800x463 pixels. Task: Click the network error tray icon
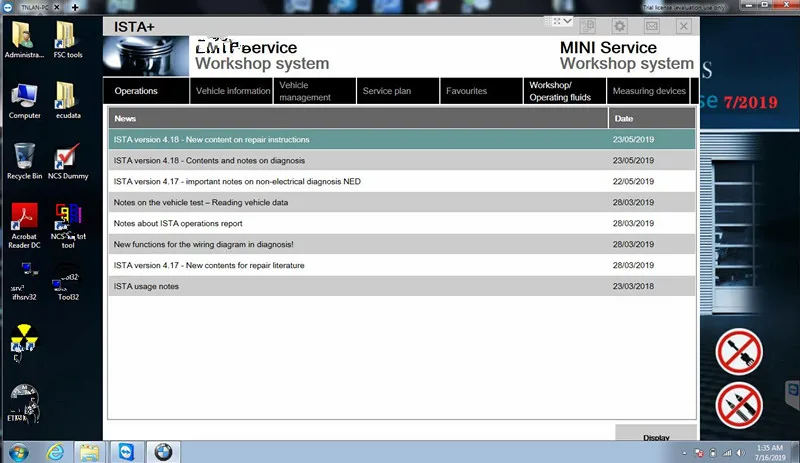coord(699,453)
